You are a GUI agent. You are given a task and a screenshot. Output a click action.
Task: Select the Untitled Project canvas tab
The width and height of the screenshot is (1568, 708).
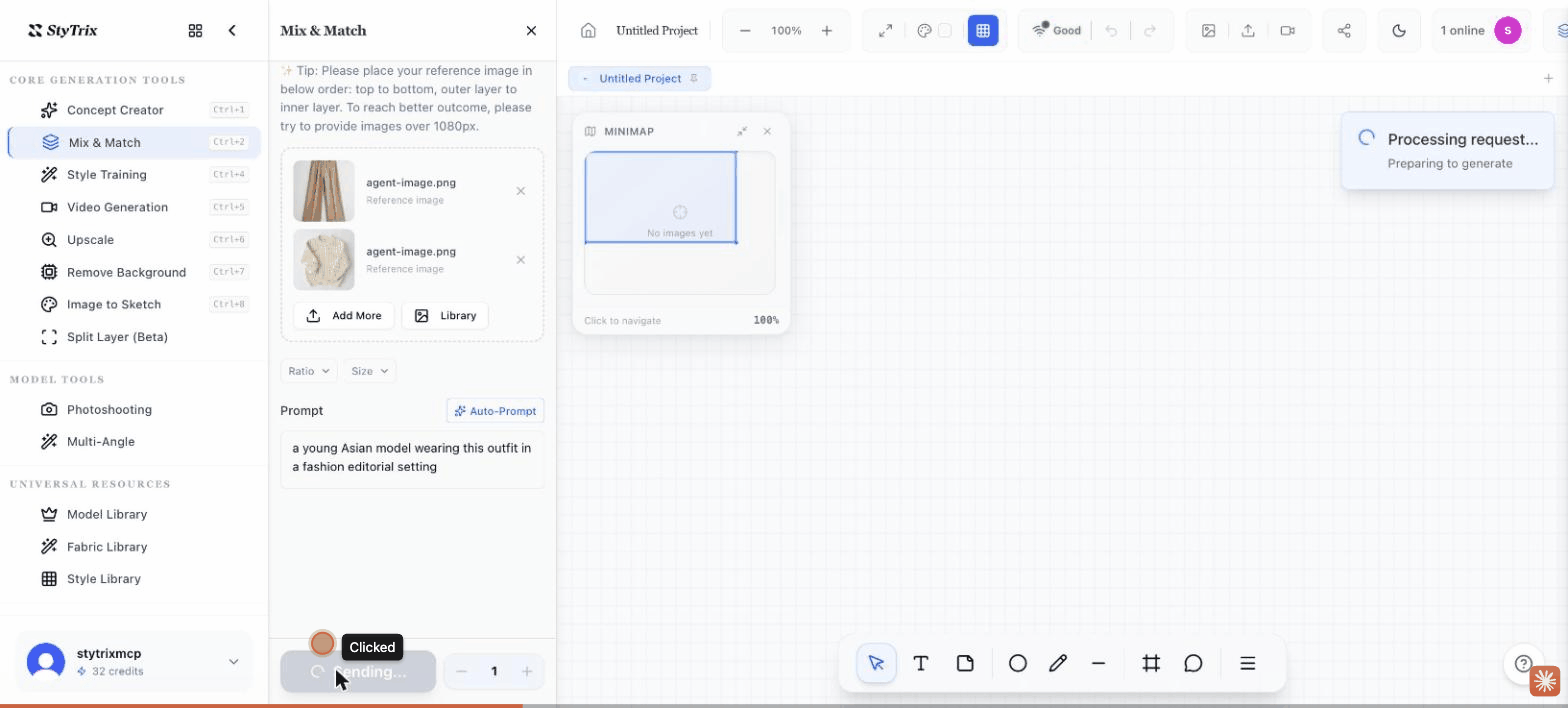coord(640,78)
